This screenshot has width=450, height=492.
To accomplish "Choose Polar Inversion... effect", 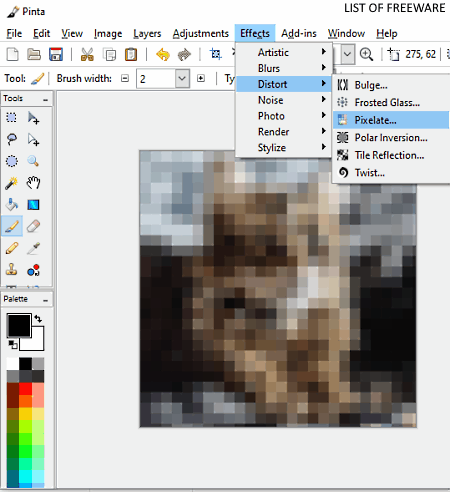I will point(391,137).
